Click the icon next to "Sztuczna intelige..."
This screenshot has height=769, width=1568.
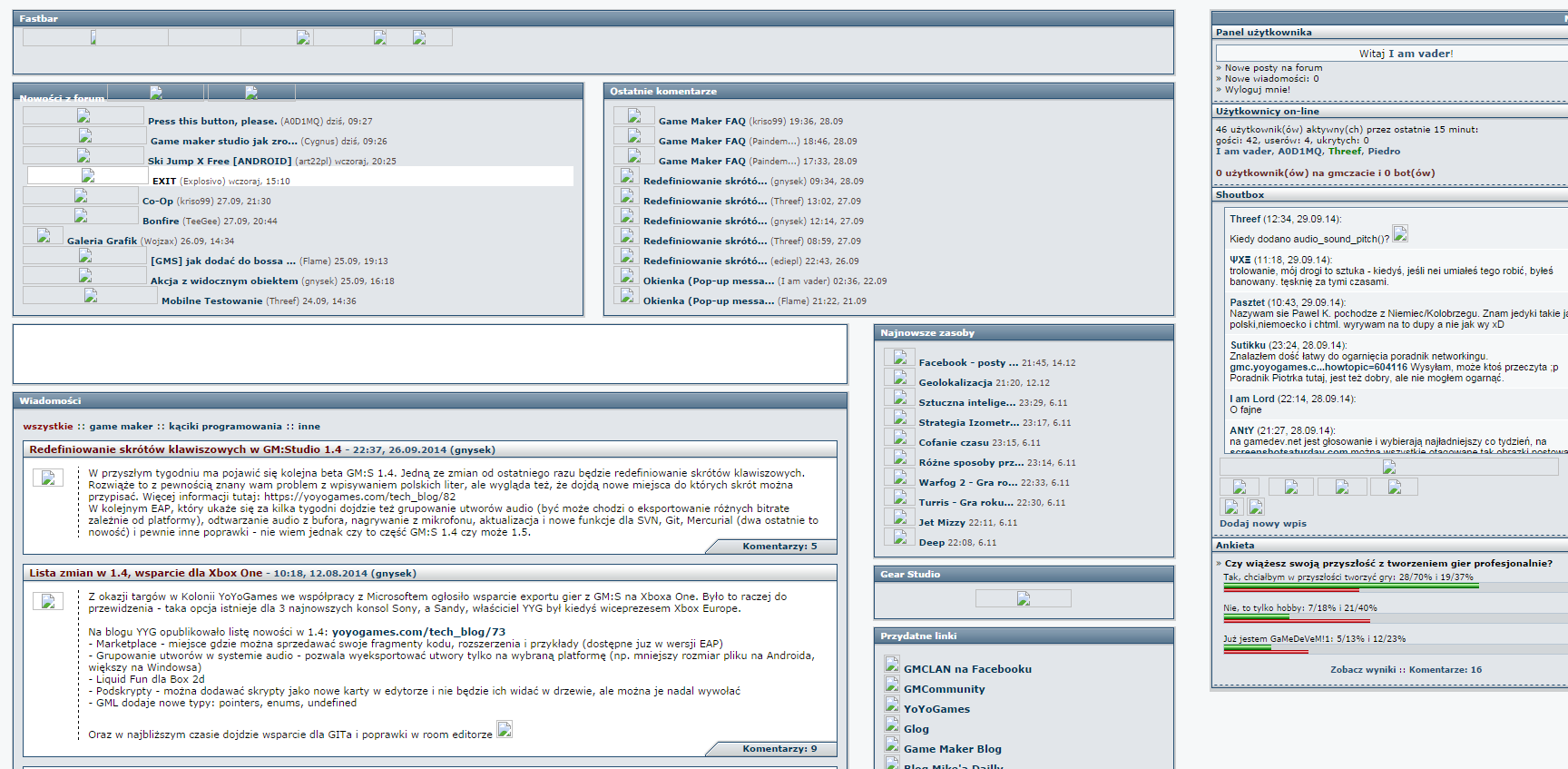(900, 397)
